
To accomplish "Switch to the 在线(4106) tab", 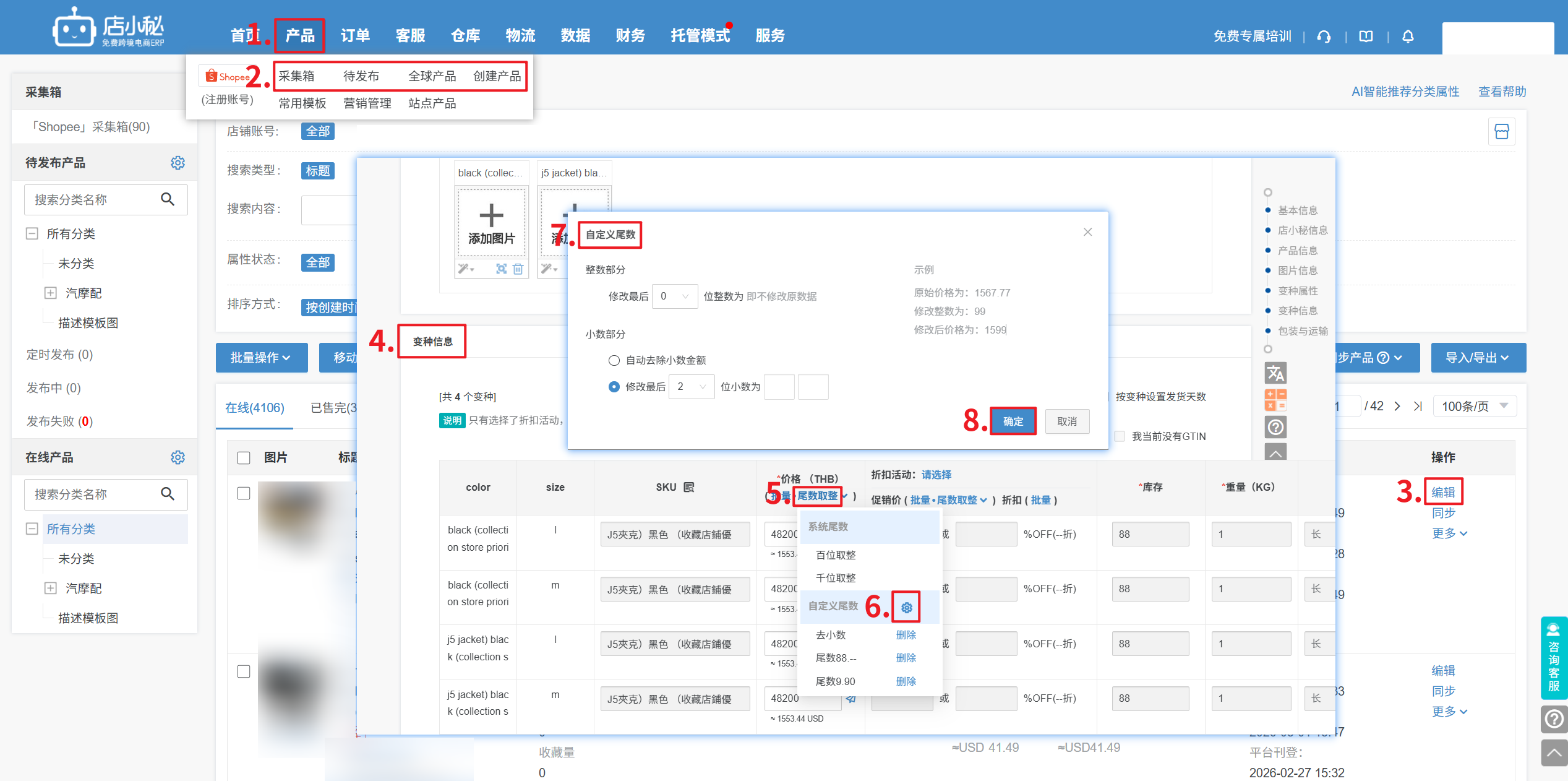I will 255,407.
